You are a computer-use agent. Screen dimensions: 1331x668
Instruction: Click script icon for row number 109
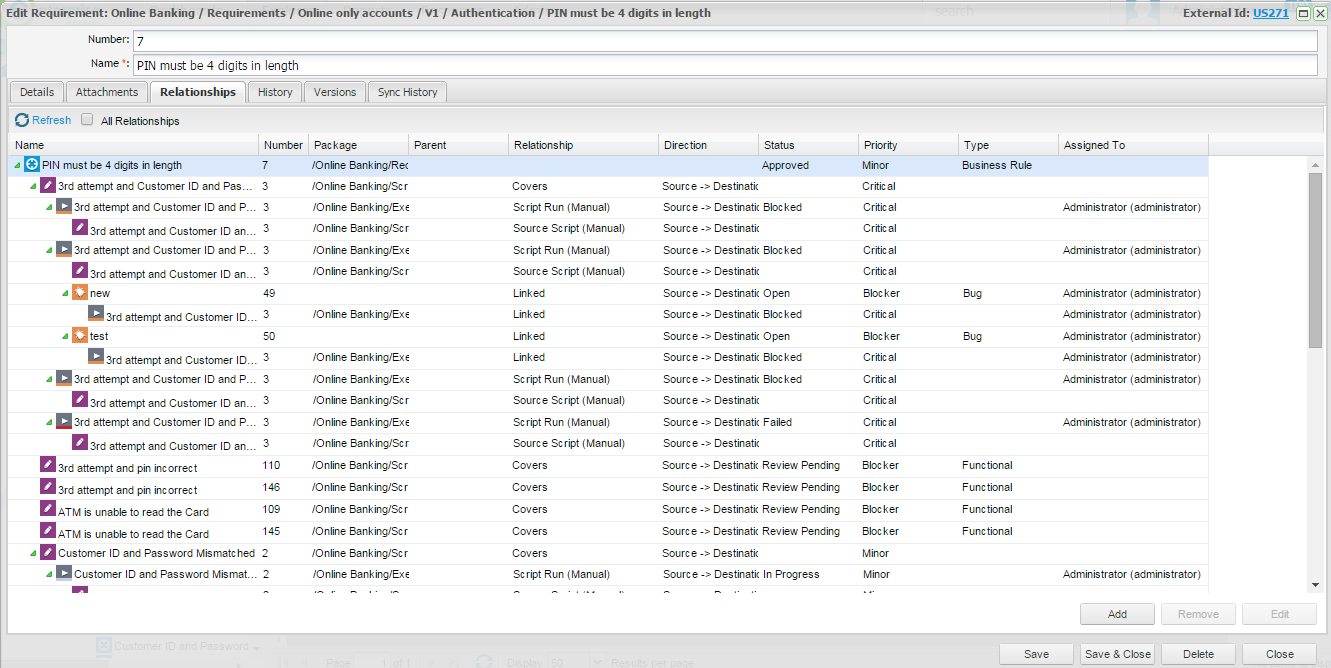pos(47,509)
